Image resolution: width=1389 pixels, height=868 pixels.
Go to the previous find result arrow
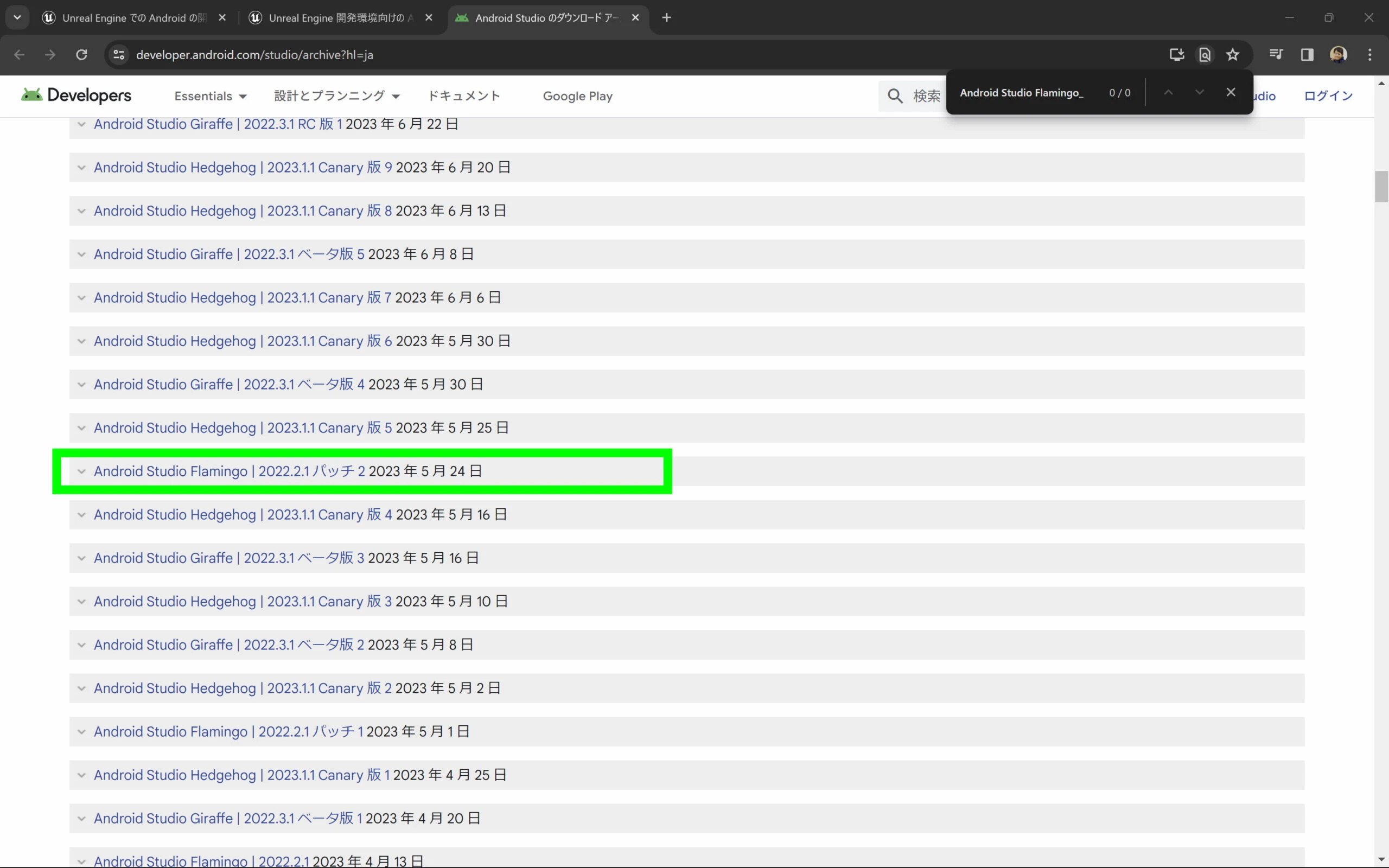(x=1168, y=92)
